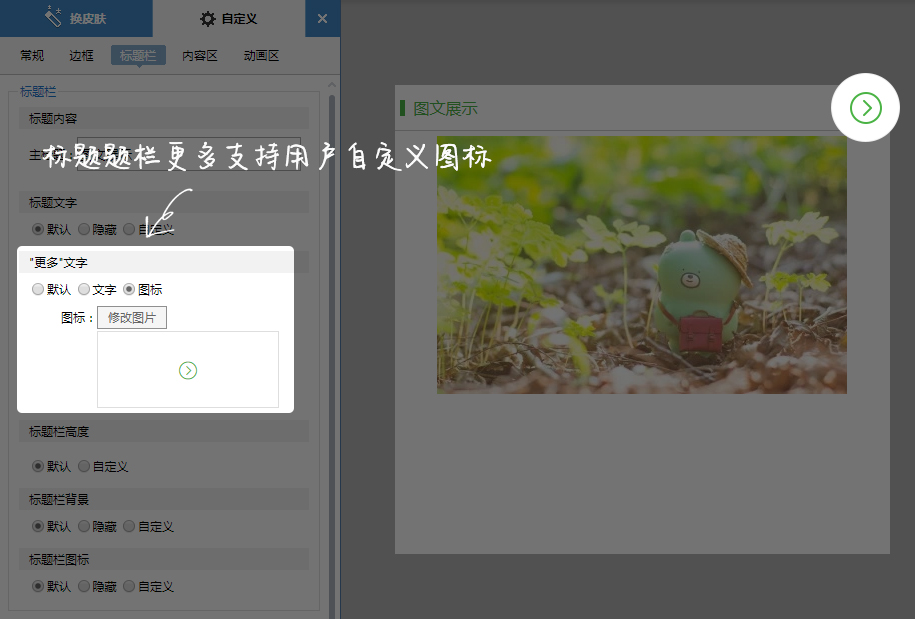Select the 标题栏 sub-tab
The width and height of the screenshot is (915, 619).
coord(138,55)
